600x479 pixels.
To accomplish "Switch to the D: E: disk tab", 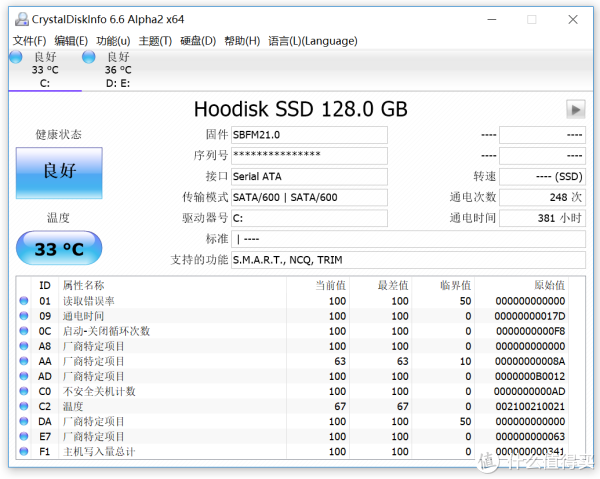I will tap(118, 70).
